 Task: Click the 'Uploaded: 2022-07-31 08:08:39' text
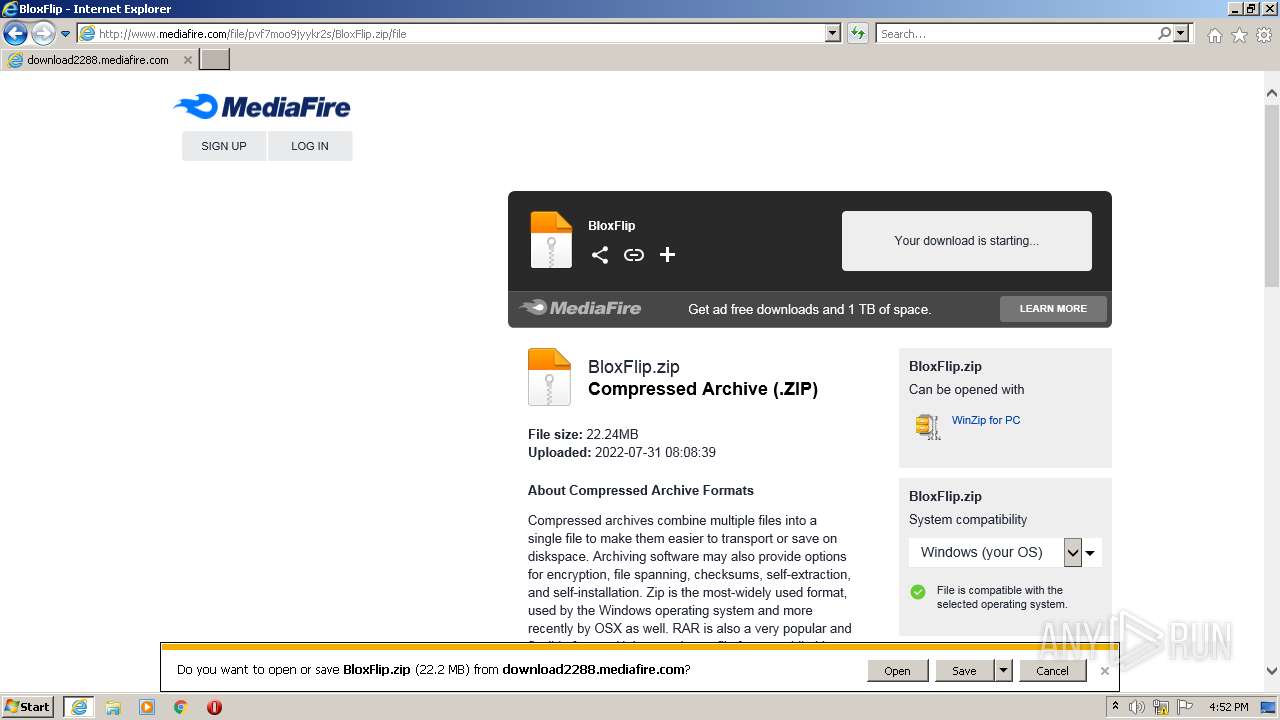point(622,453)
